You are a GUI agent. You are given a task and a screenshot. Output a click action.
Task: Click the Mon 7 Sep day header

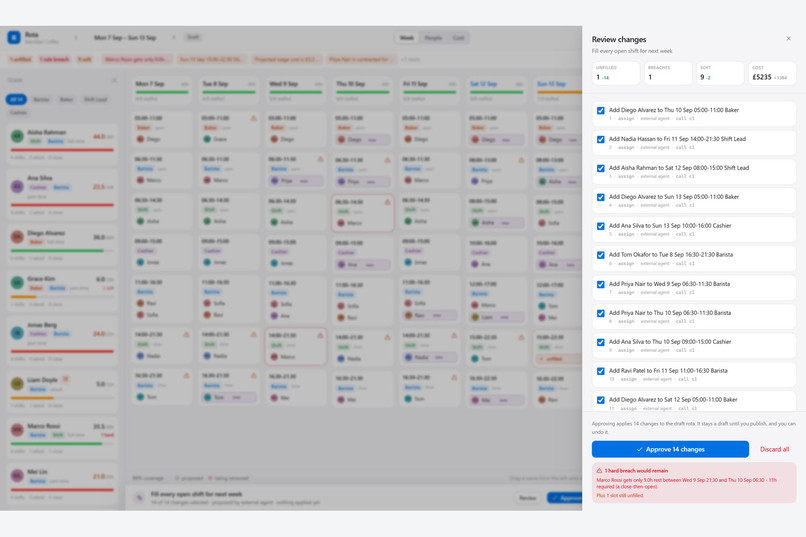coord(161,88)
